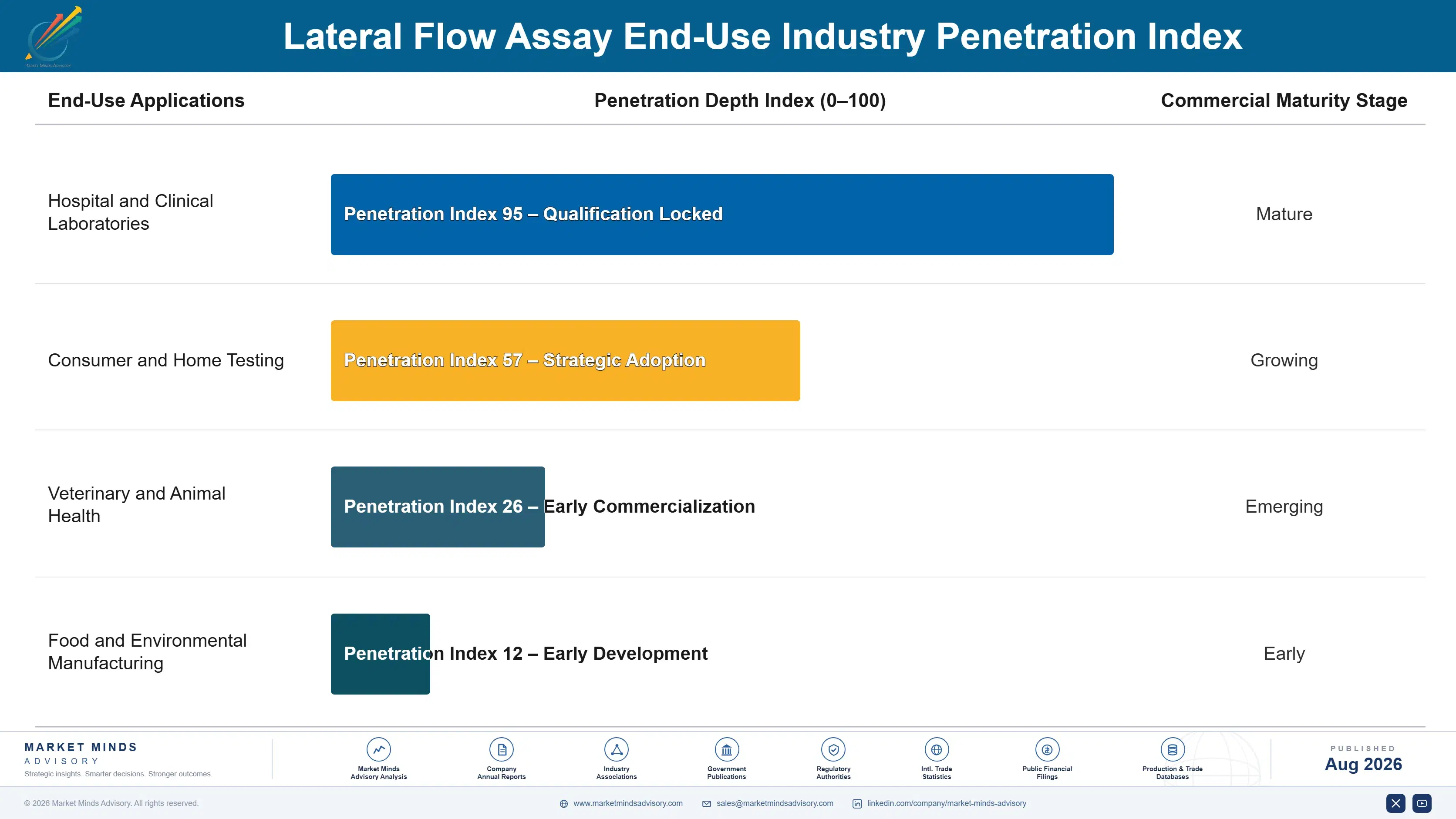This screenshot has height=819, width=1456.
Task: Click the website globe icon in footer
Action: coord(563,804)
